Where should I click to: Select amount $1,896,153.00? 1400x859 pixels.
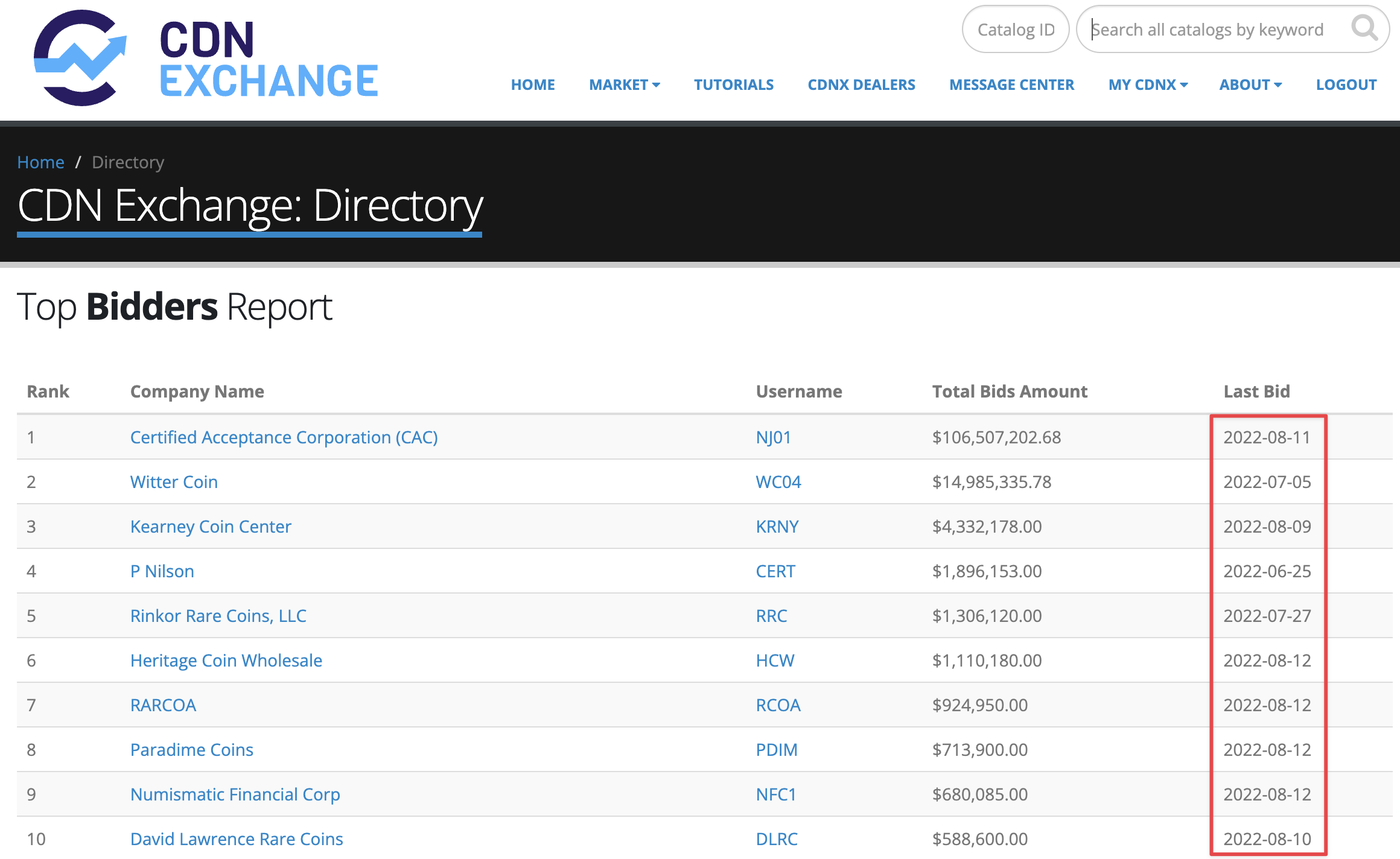click(987, 571)
